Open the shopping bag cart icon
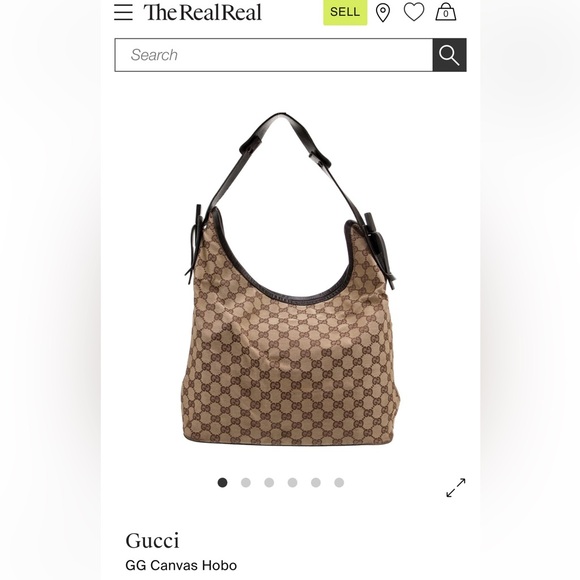 [x=446, y=12]
